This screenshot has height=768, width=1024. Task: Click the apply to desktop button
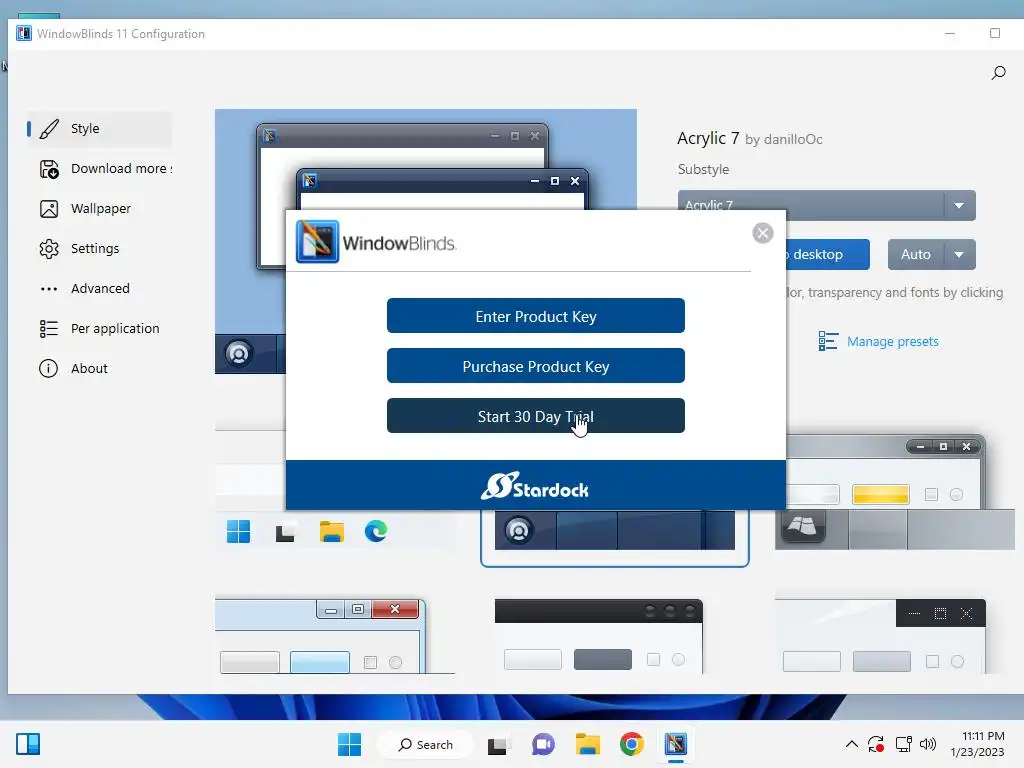coord(827,255)
